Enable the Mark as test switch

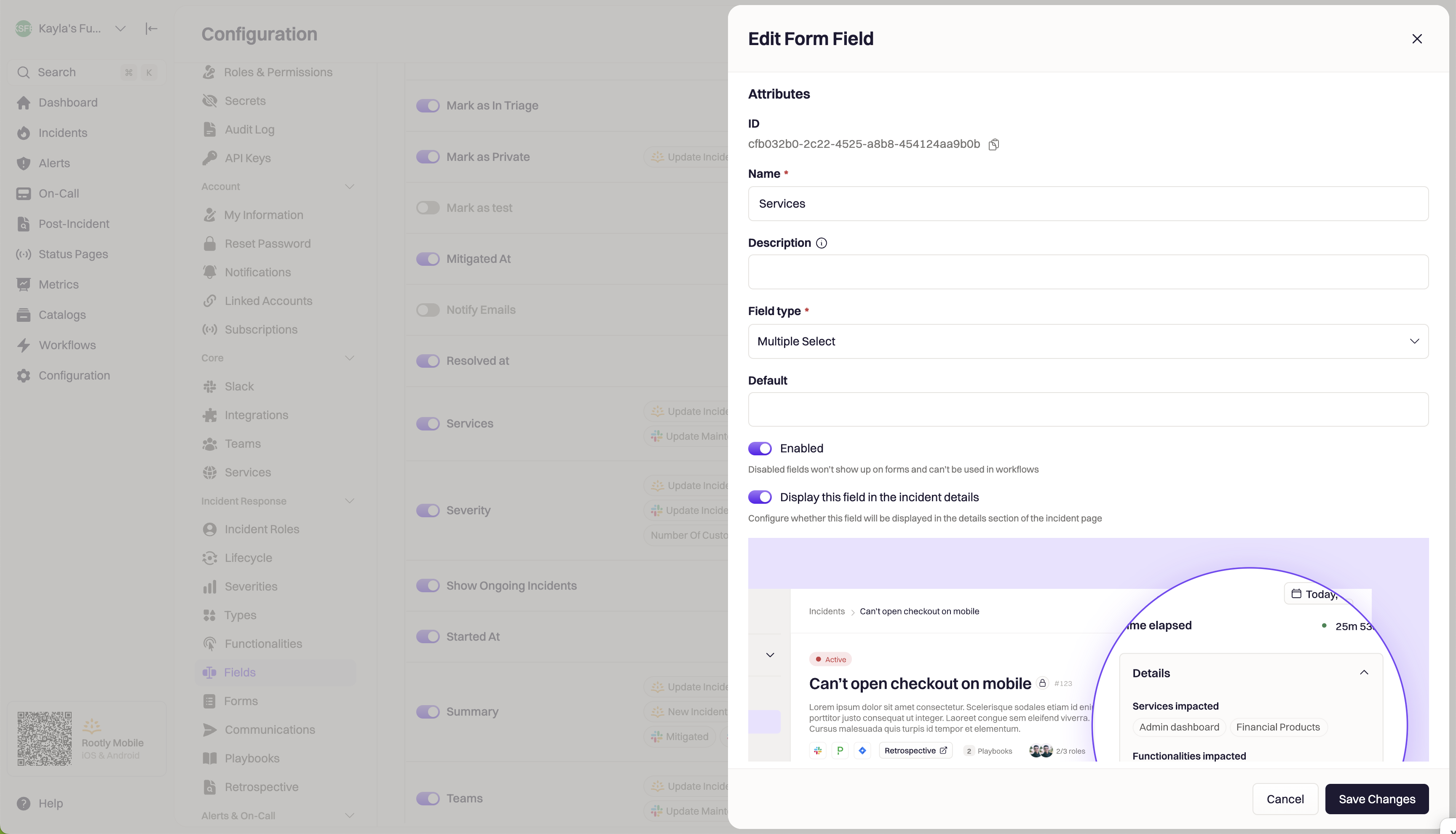pyautogui.click(x=428, y=208)
